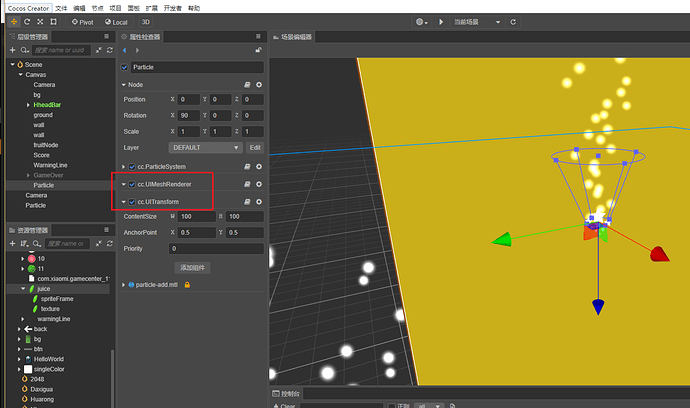The height and width of the screenshot is (408, 690).
Task: Go forward in inspector history
Action: pos(137,50)
